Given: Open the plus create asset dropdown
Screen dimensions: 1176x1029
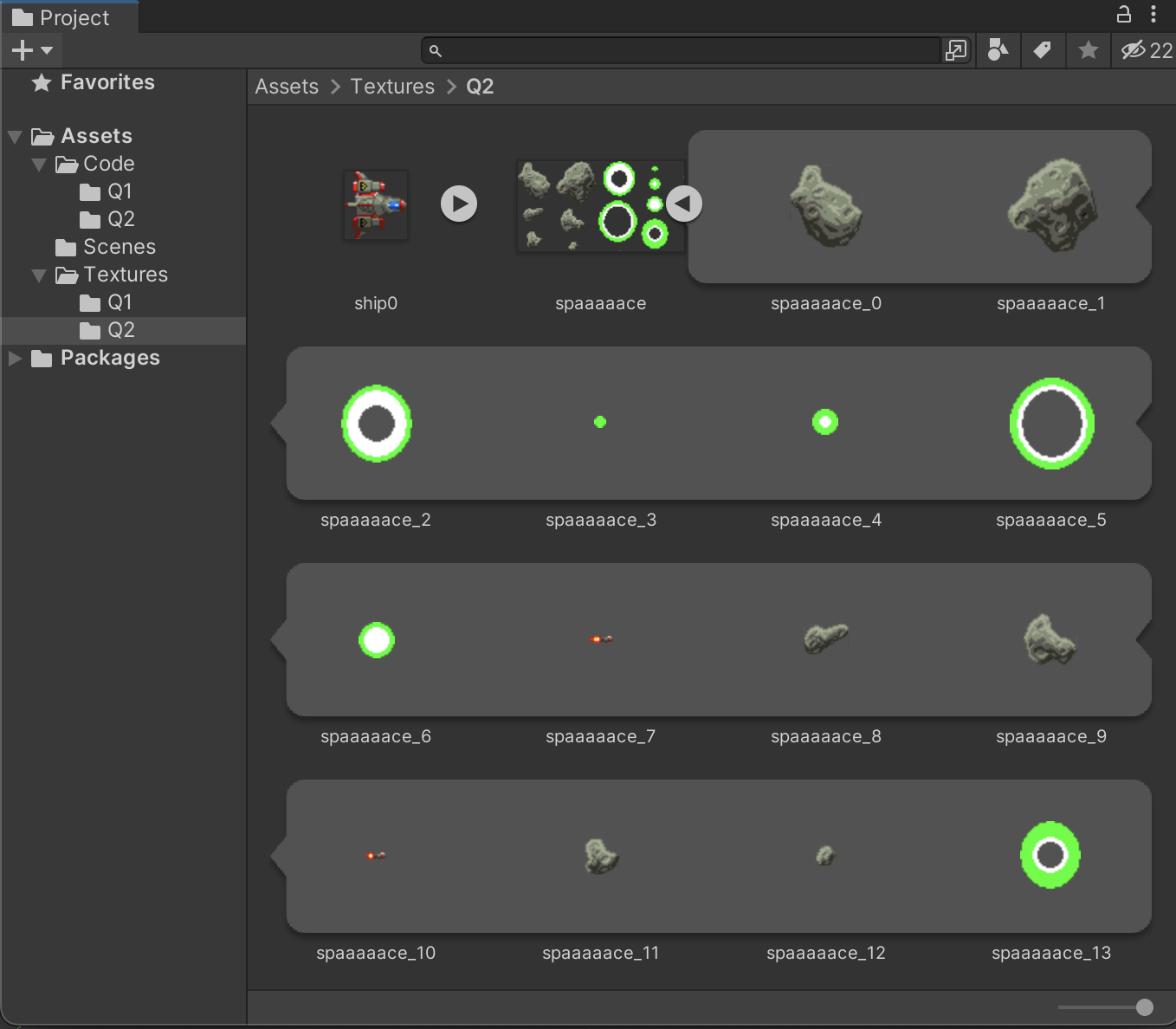Looking at the screenshot, I should (32, 50).
